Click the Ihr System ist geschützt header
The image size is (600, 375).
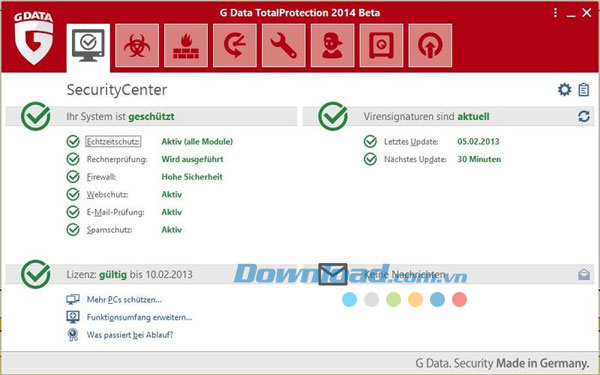(x=120, y=116)
